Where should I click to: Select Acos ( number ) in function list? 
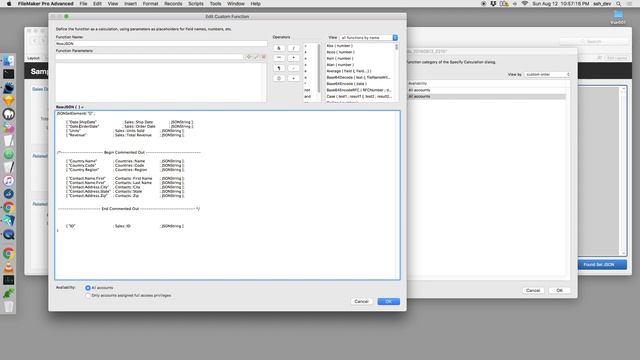340,52
